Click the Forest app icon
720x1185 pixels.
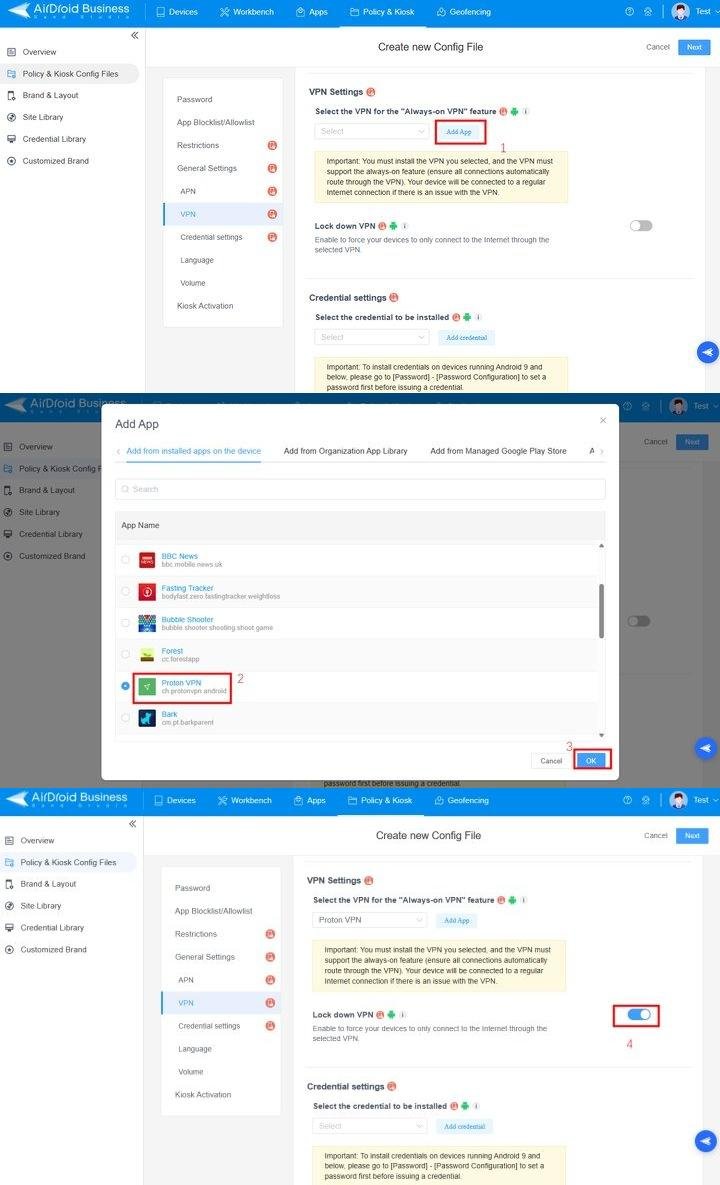(147, 654)
